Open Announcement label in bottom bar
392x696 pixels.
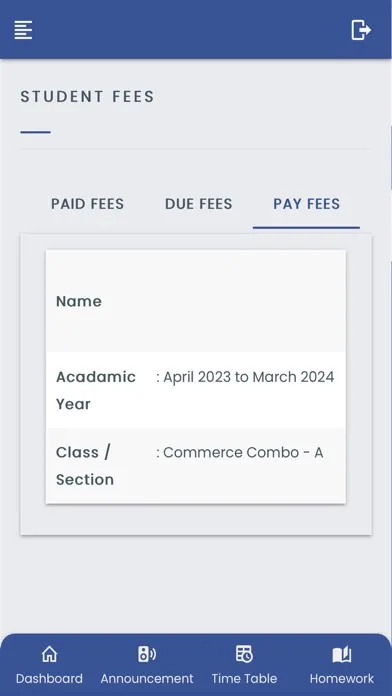(x=147, y=678)
